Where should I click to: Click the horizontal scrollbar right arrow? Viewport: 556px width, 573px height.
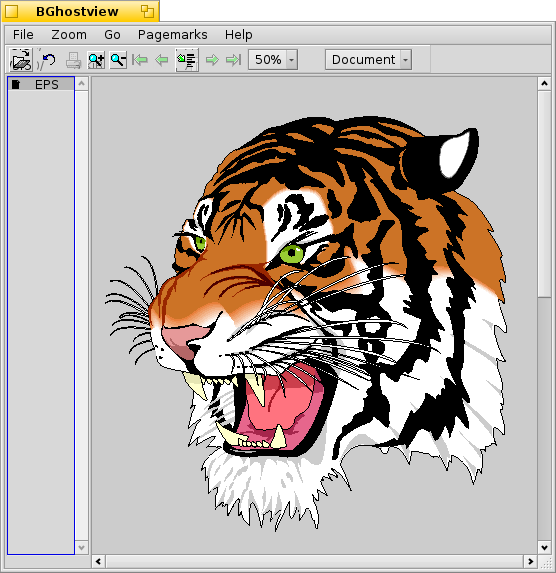point(530,561)
